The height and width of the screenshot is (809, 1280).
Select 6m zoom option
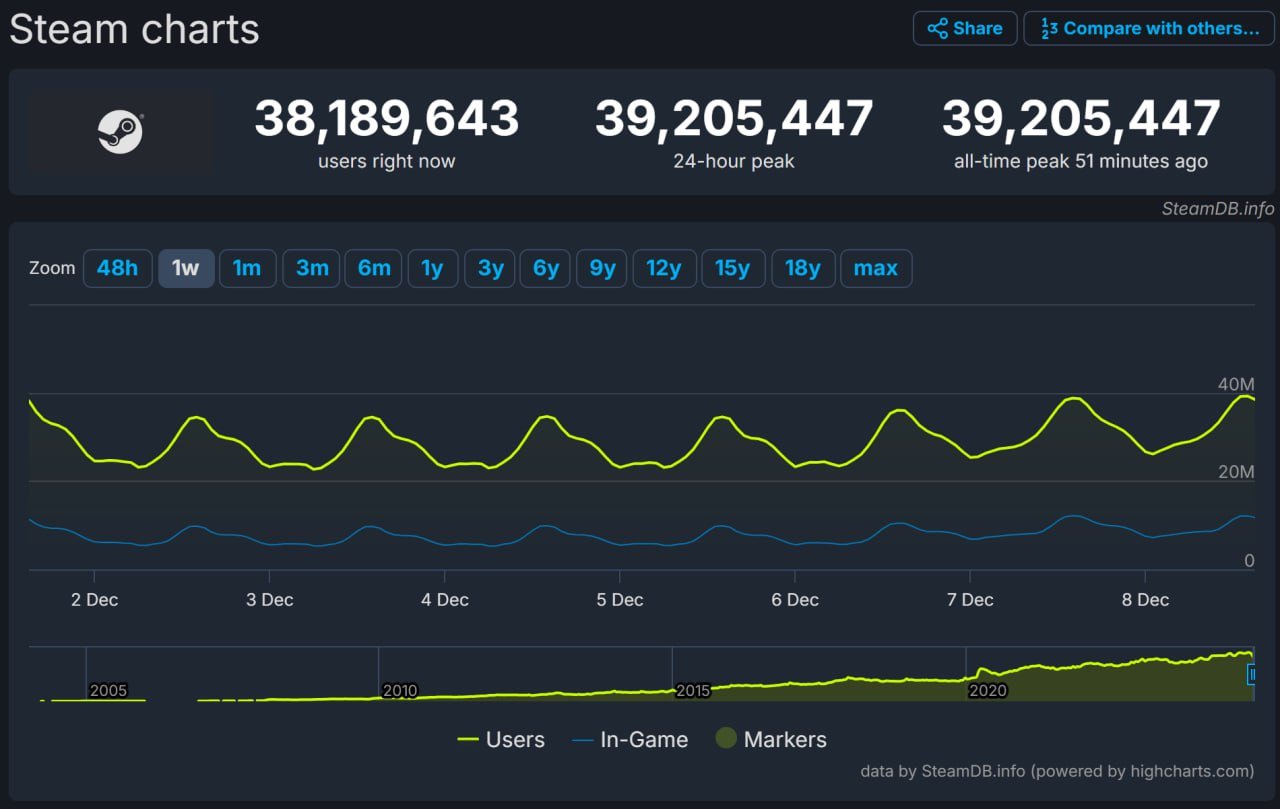point(374,268)
